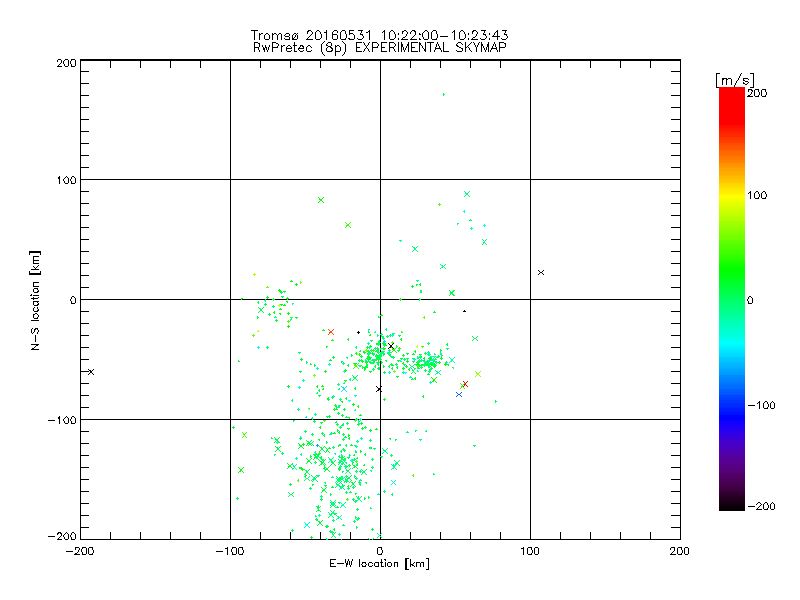800x600 pixels.
Task: Click the colorbar tick label '-200'
Action: [x=761, y=506]
